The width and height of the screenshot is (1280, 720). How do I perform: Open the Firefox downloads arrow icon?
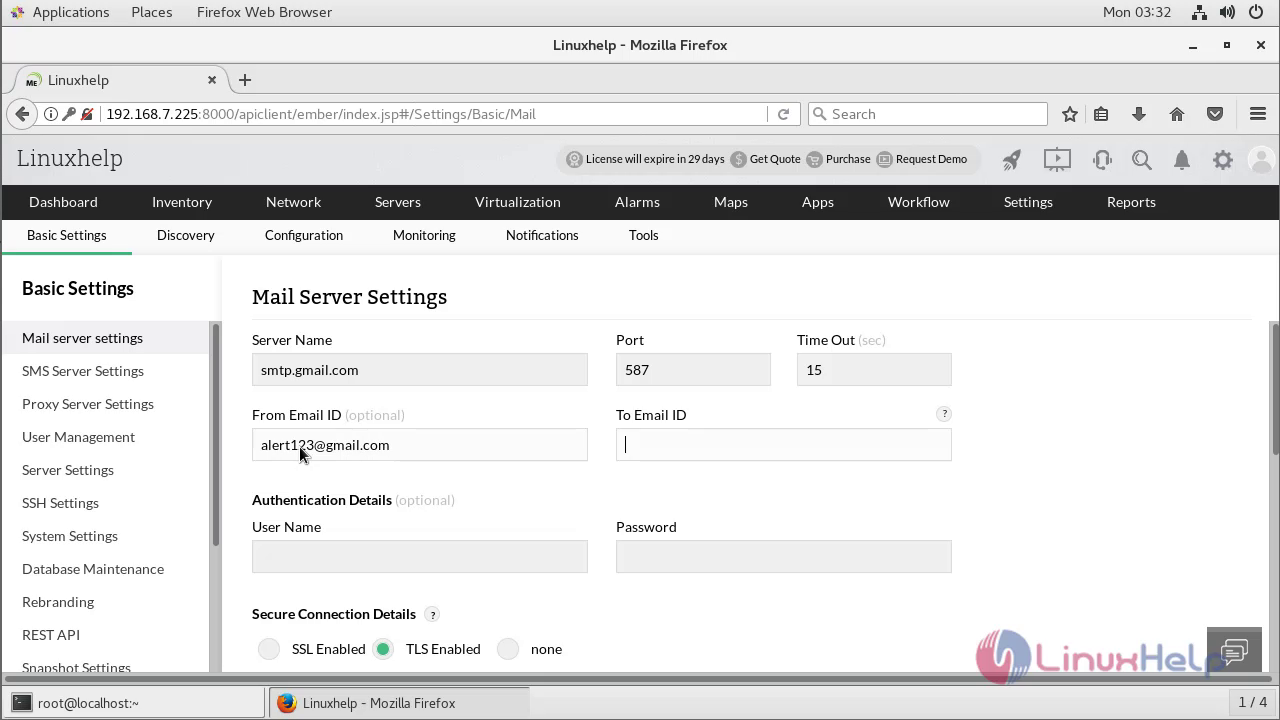point(1139,114)
